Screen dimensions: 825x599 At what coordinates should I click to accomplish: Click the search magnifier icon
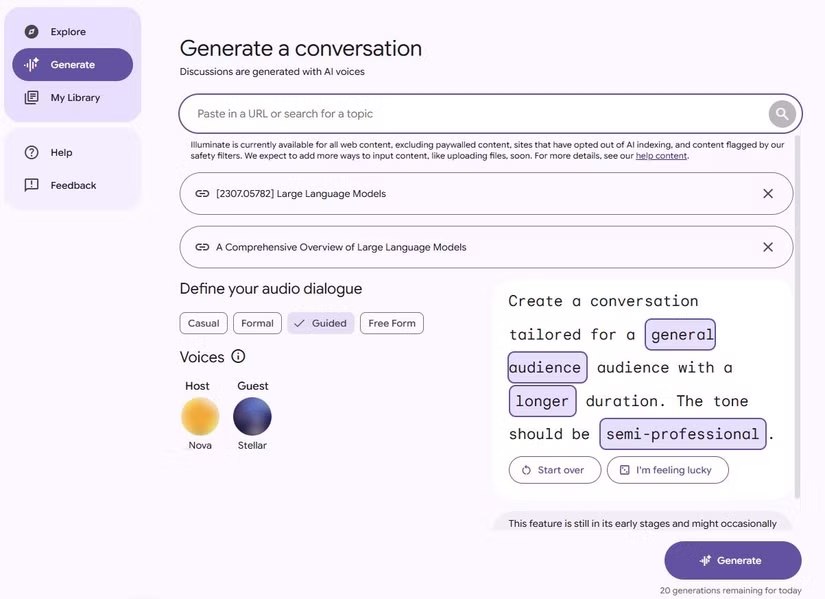tap(782, 114)
